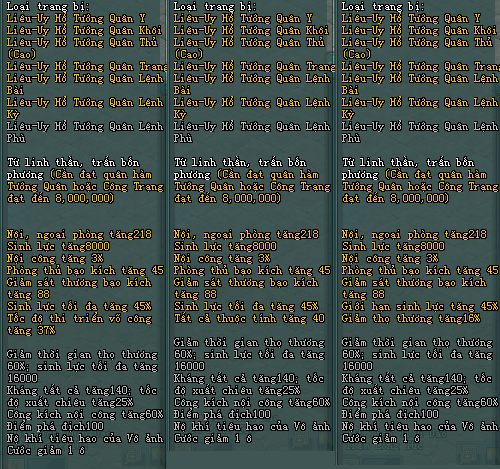This screenshot has height=469, width=500.
Task: Click the faint magnifier icon under the middle tooltip
Action: pos(301,439)
